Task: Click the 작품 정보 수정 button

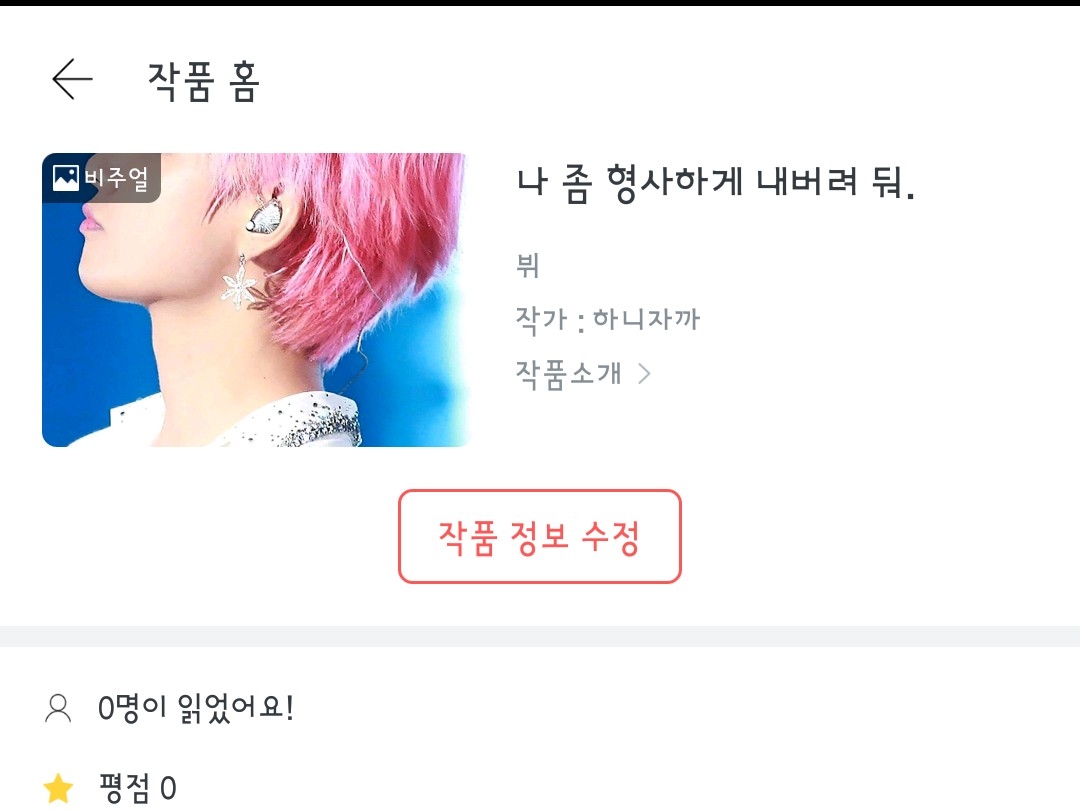Action: click(540, 537)
